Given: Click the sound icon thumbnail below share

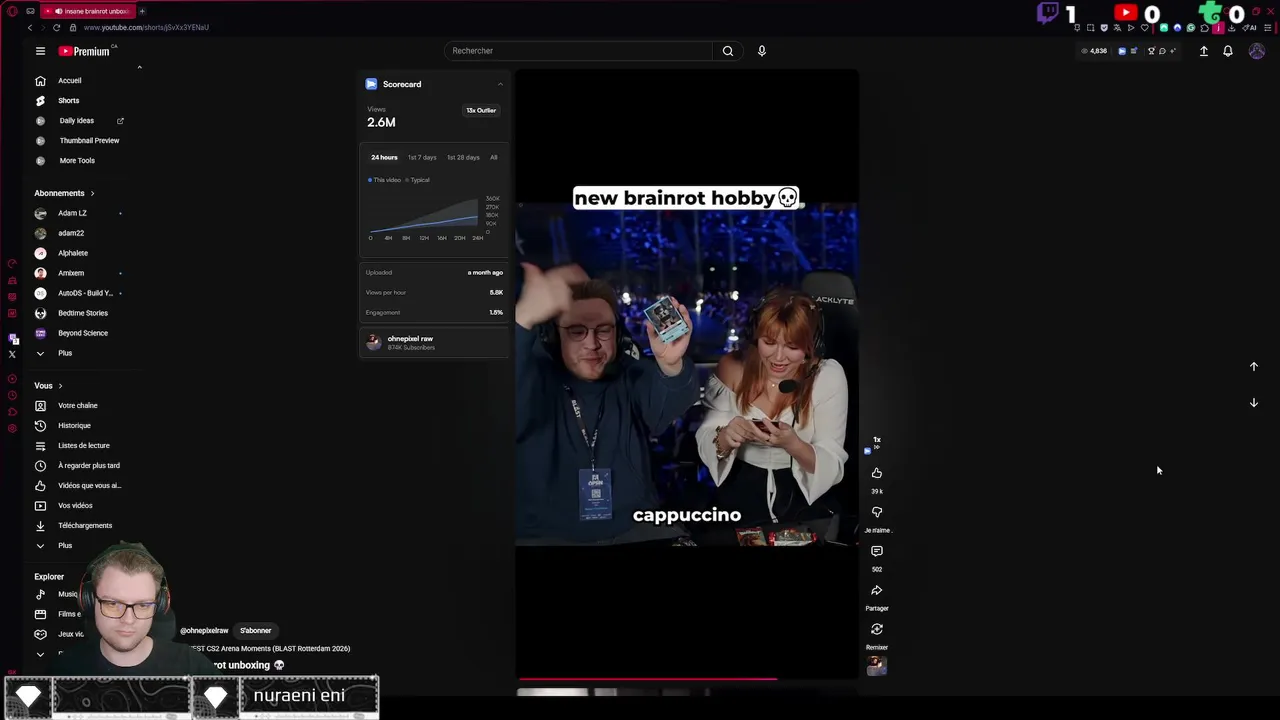Looking at the screenshot, I should tap(877, 666).
